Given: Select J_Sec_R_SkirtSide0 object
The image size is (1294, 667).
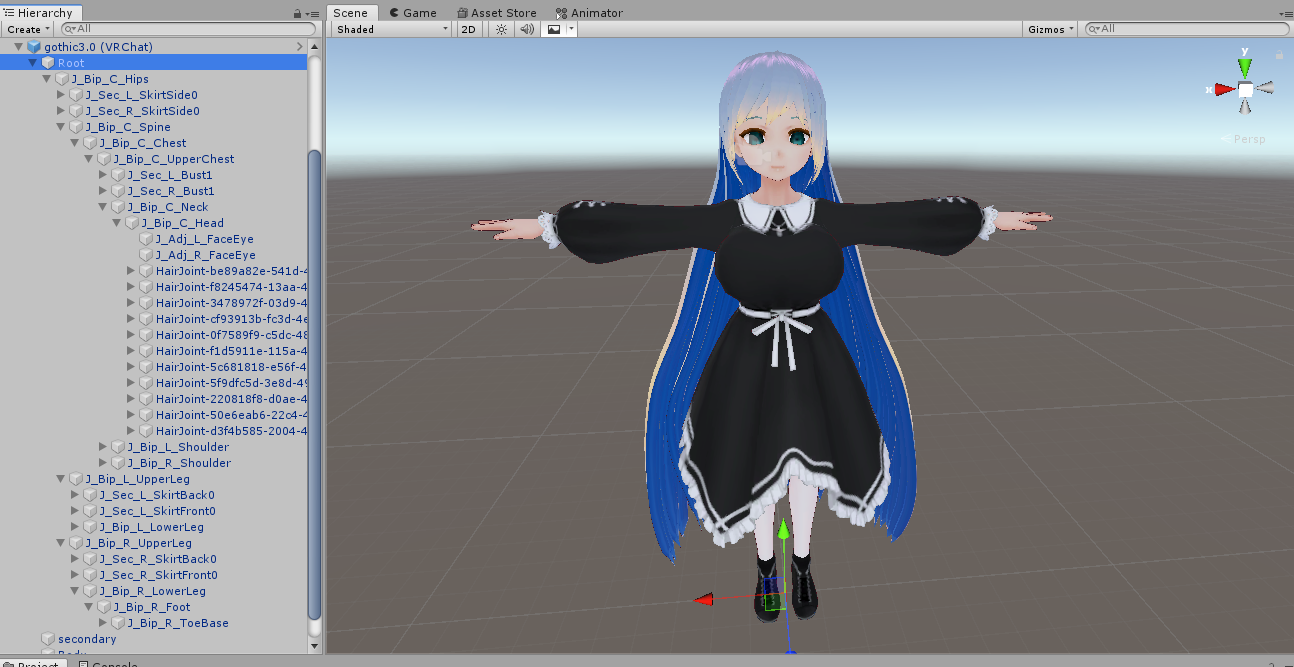Looking at the screenshot, I should pyautogui.click(x=142, y=111).
